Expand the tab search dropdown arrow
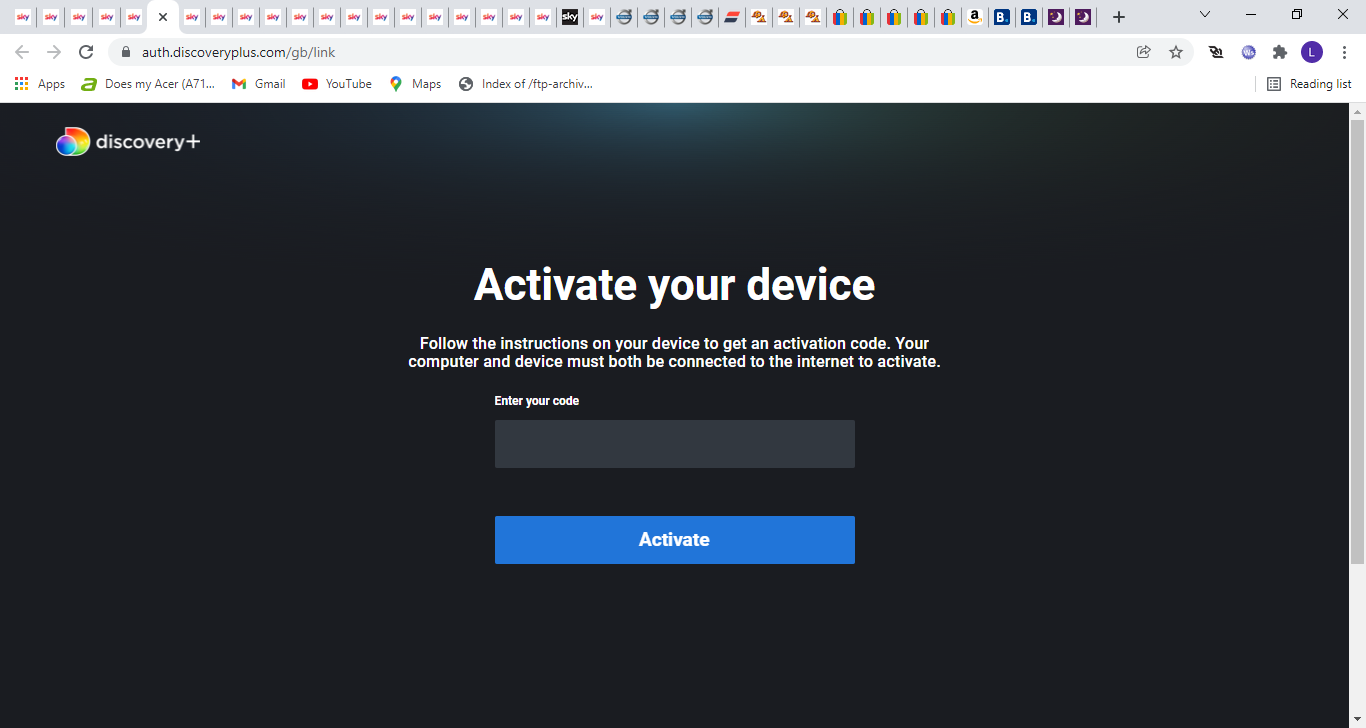This screenshot has height=728, width=1366. (x=1205, y=15)
